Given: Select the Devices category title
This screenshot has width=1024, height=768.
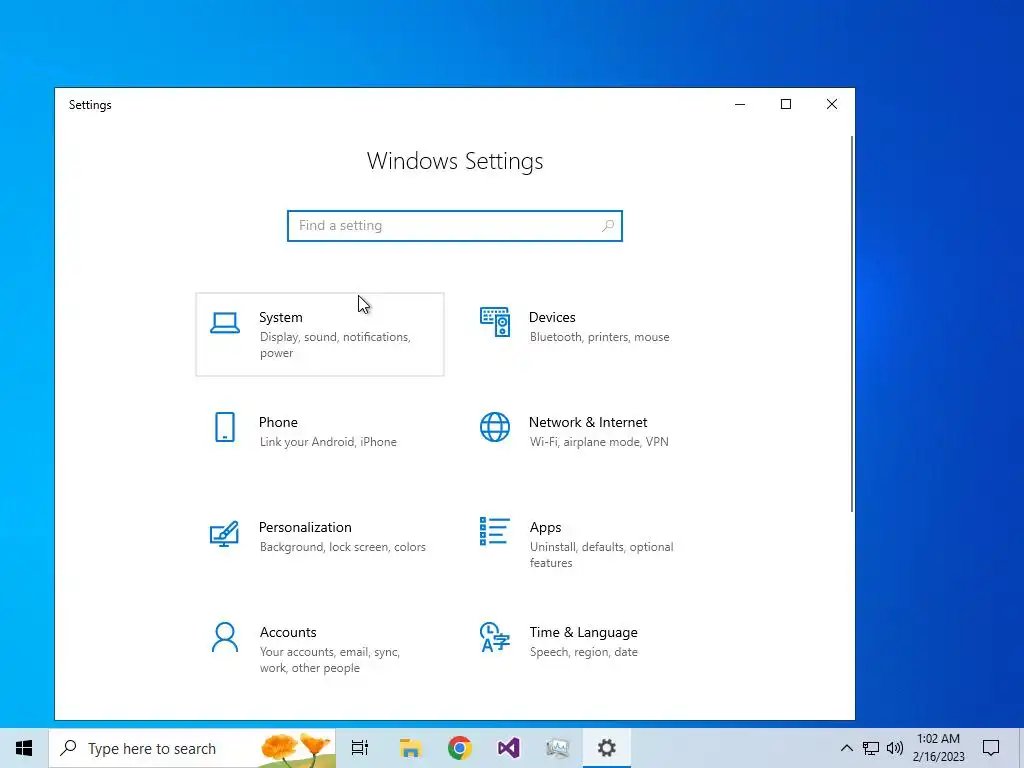Looking at the screenshot, I should [552, 317].
